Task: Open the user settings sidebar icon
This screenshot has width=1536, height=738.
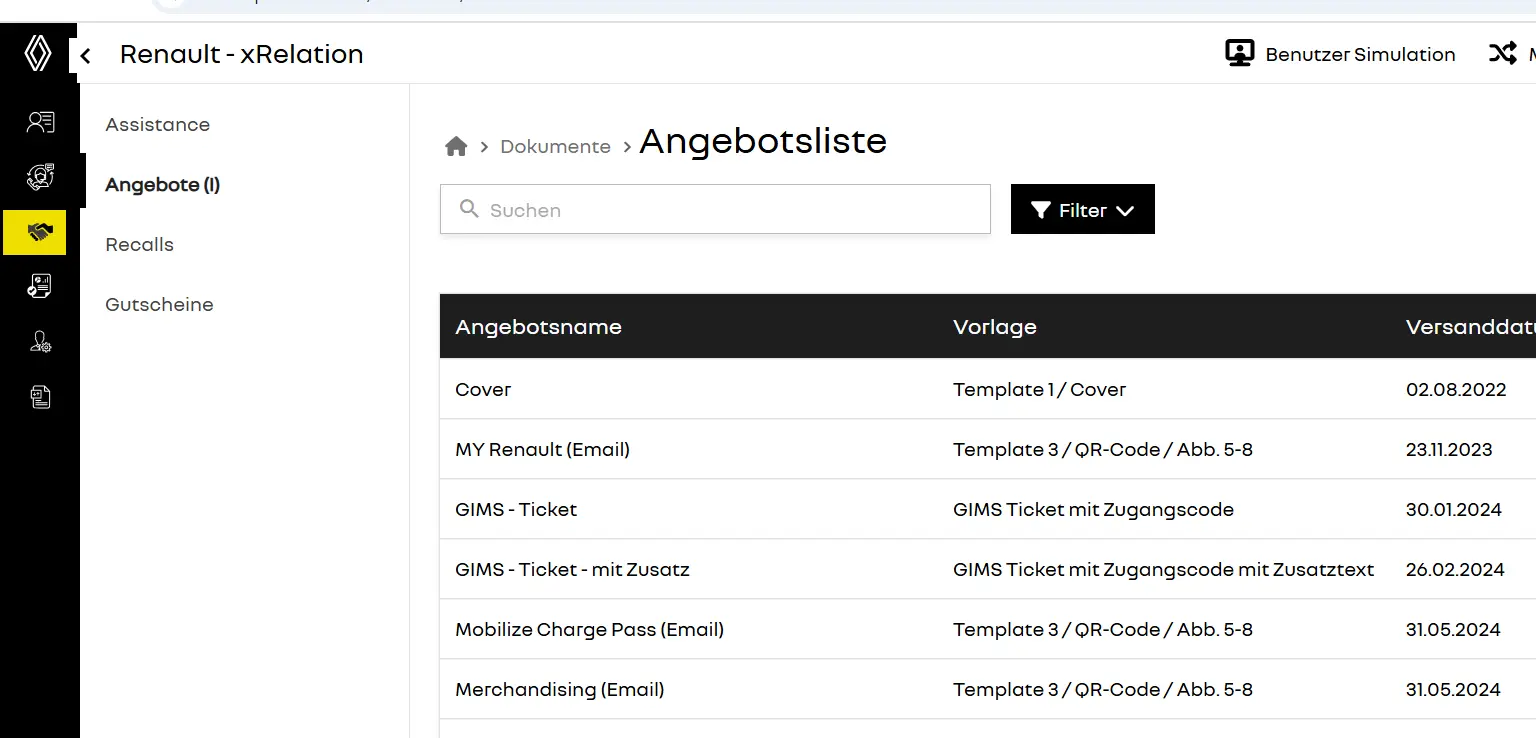Action: point(40,342)
